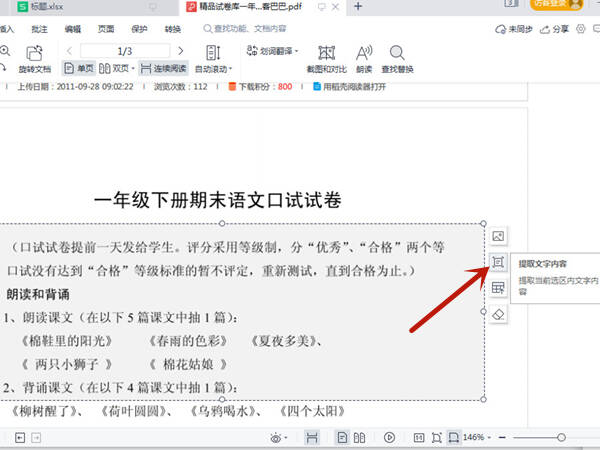The width and height of the screenshot is (600, 450).
Task: Click the 查找功能 search box
Action: 245,29
